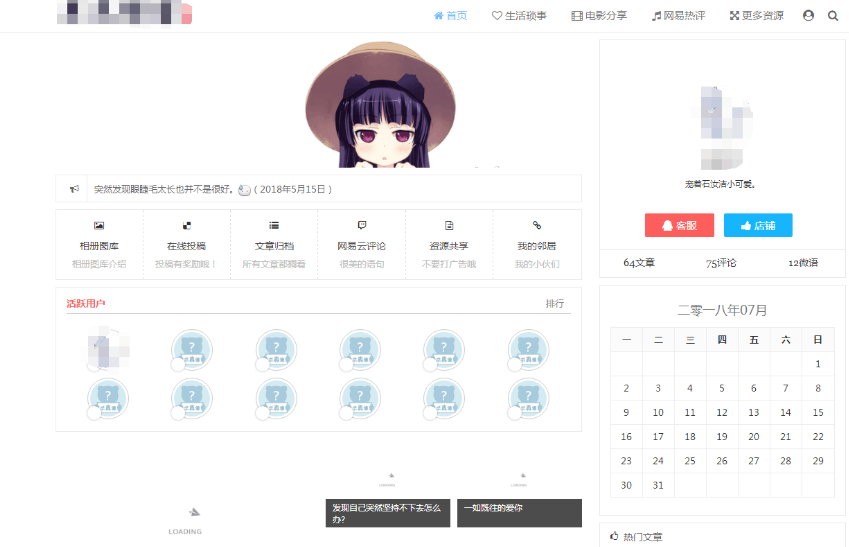The image size is (849, 547).
Task: Click the 相册图库介绍 subtitle
Action: pos(99,264)
